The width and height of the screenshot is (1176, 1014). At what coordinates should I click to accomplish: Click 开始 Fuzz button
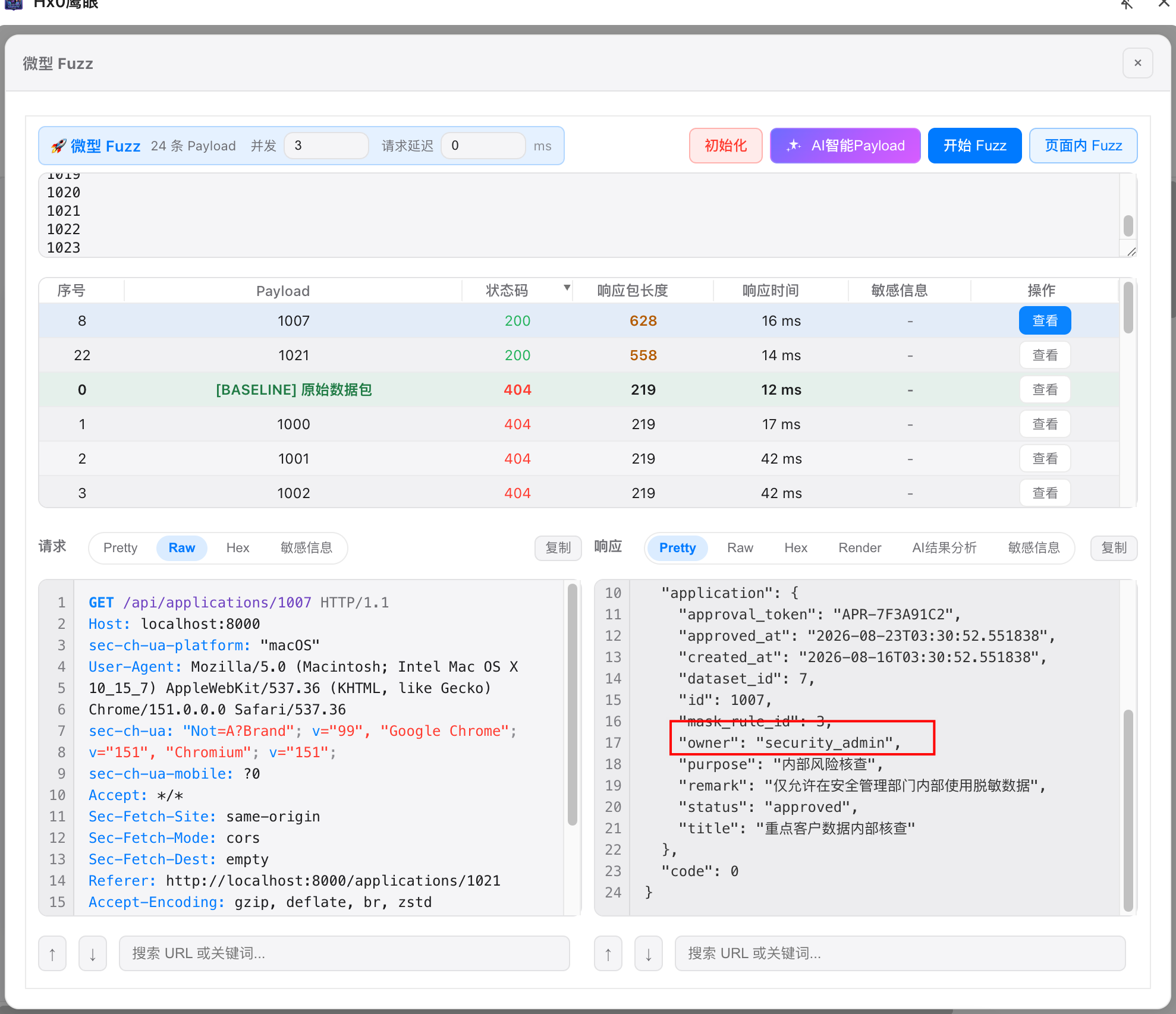[974, 146]
